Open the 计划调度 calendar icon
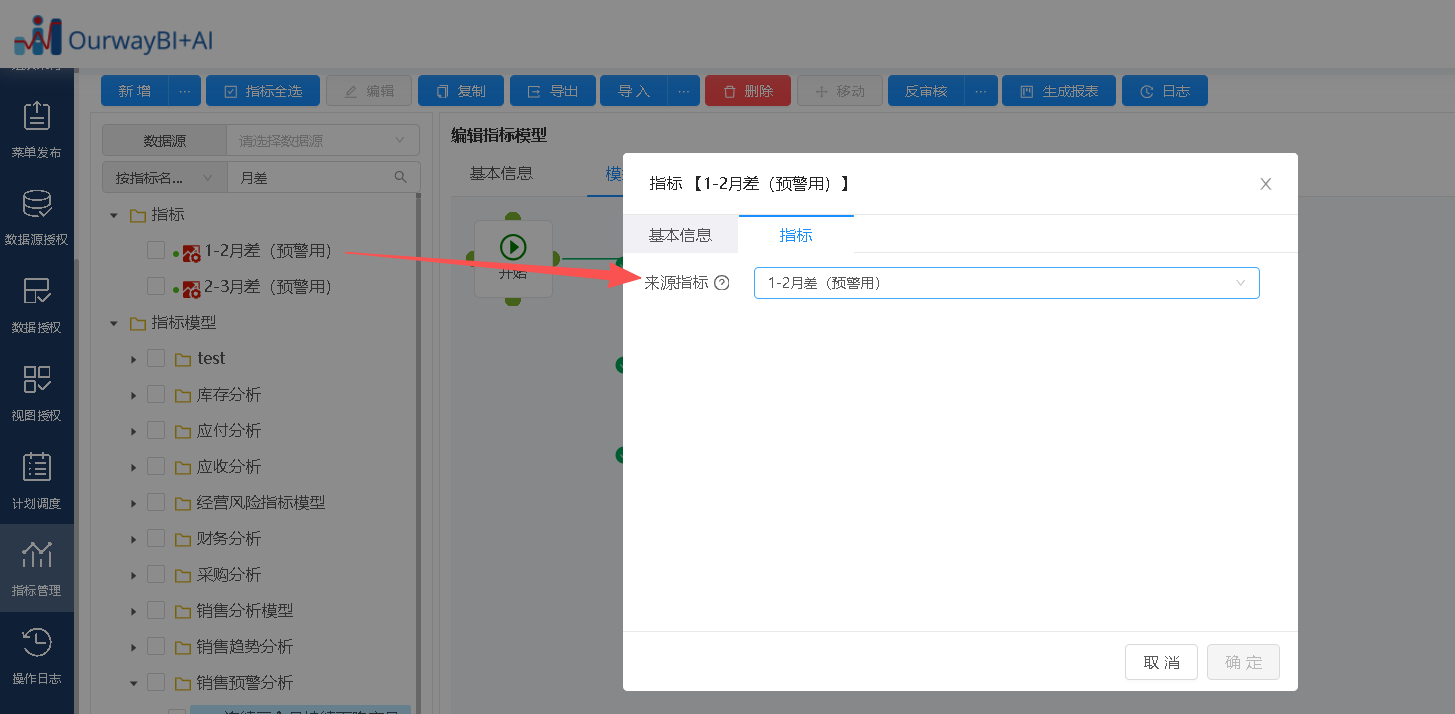Viewport: 1455px width, 714px height. tap(37, 468)
